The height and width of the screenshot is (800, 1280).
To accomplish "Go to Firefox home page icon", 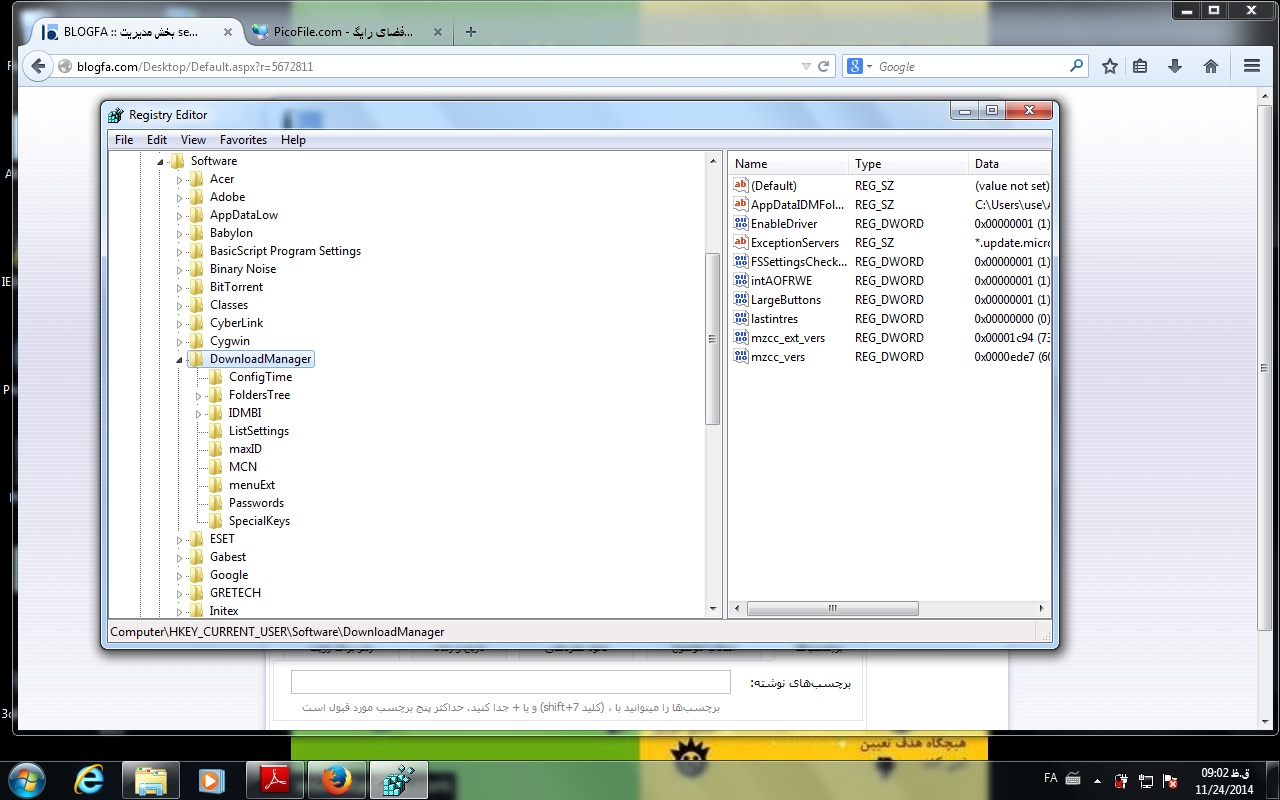I will pyautogui.click(x=1210, y=66).
